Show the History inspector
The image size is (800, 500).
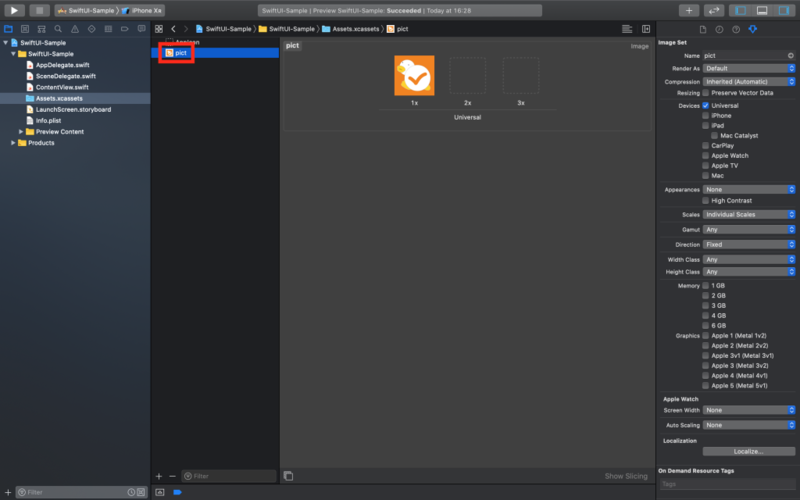719,30
